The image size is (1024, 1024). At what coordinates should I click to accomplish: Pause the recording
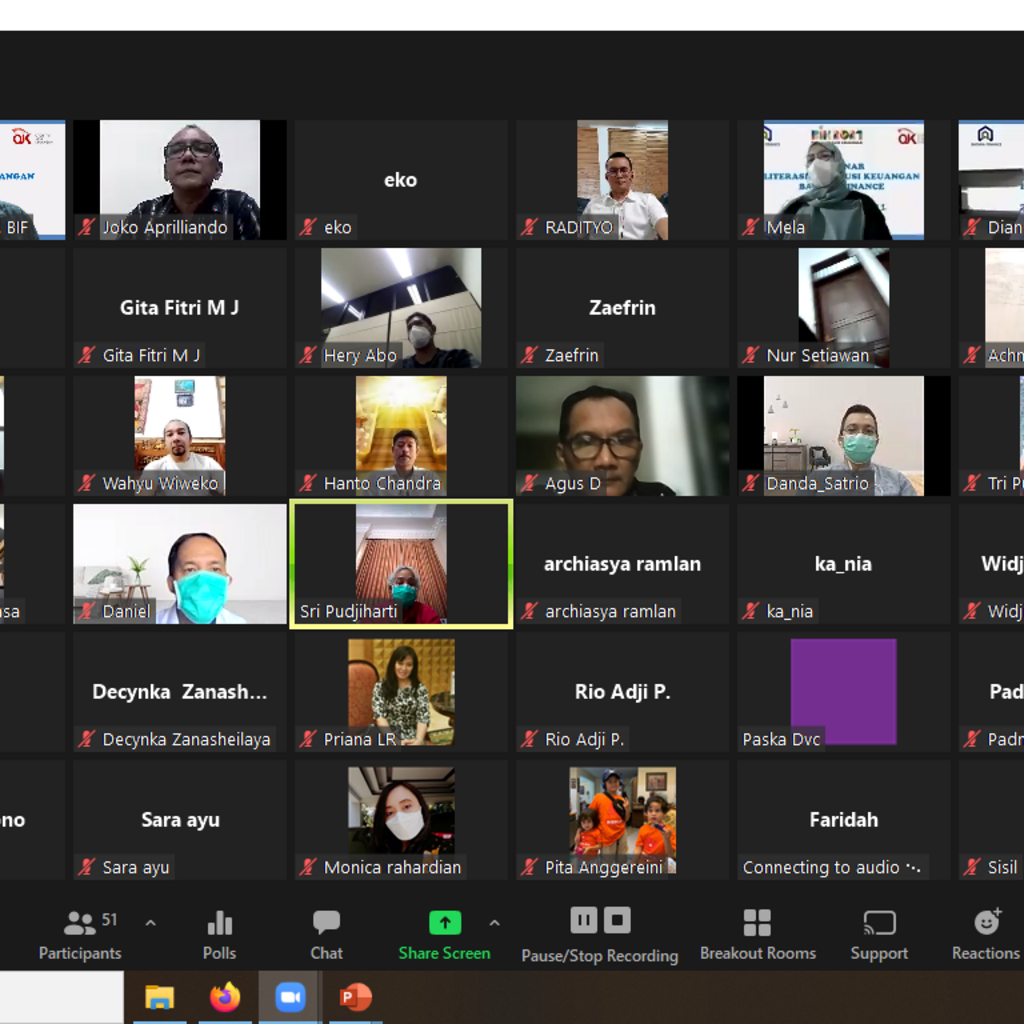tap(583, 920)
